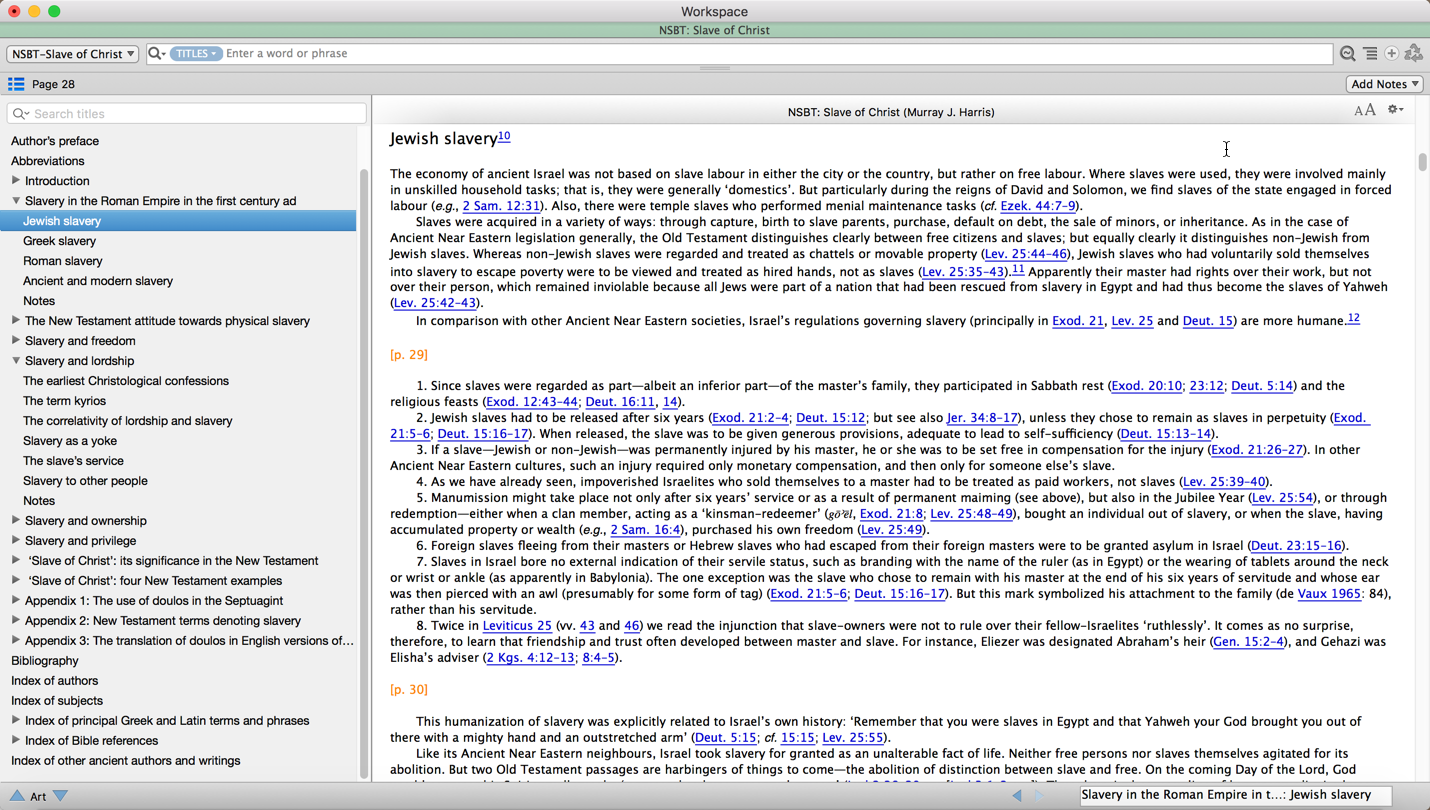This screenshot has width=1430, height=810.
Task: Click the [p. 30] page marker
Action: click(409, 690)
